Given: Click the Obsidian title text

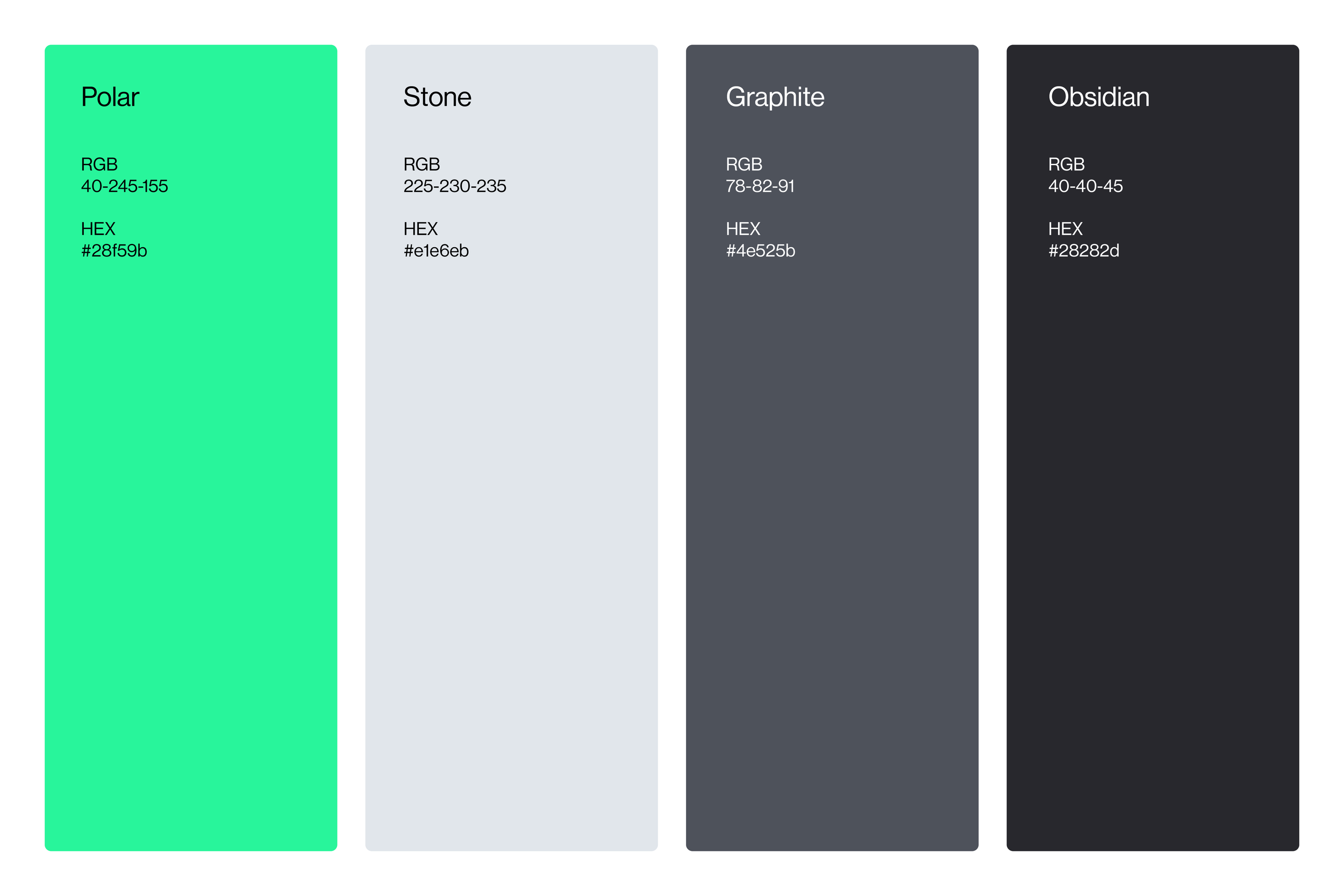Looking at the screenshot, I should [x=1098, y=97].
